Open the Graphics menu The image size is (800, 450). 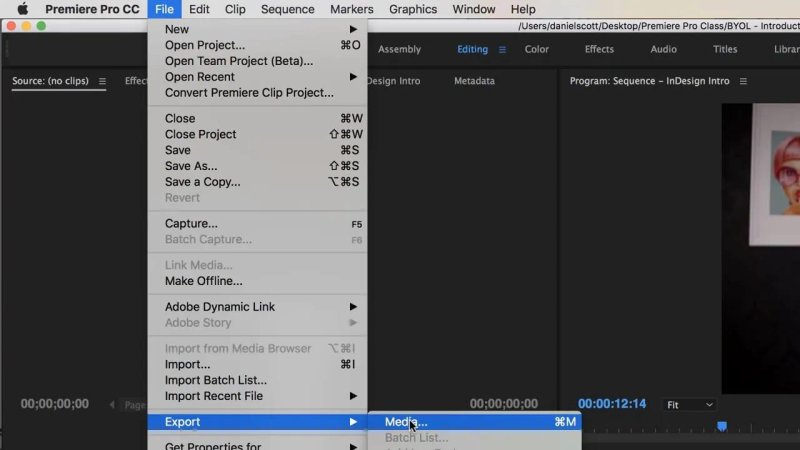(413, 9)
